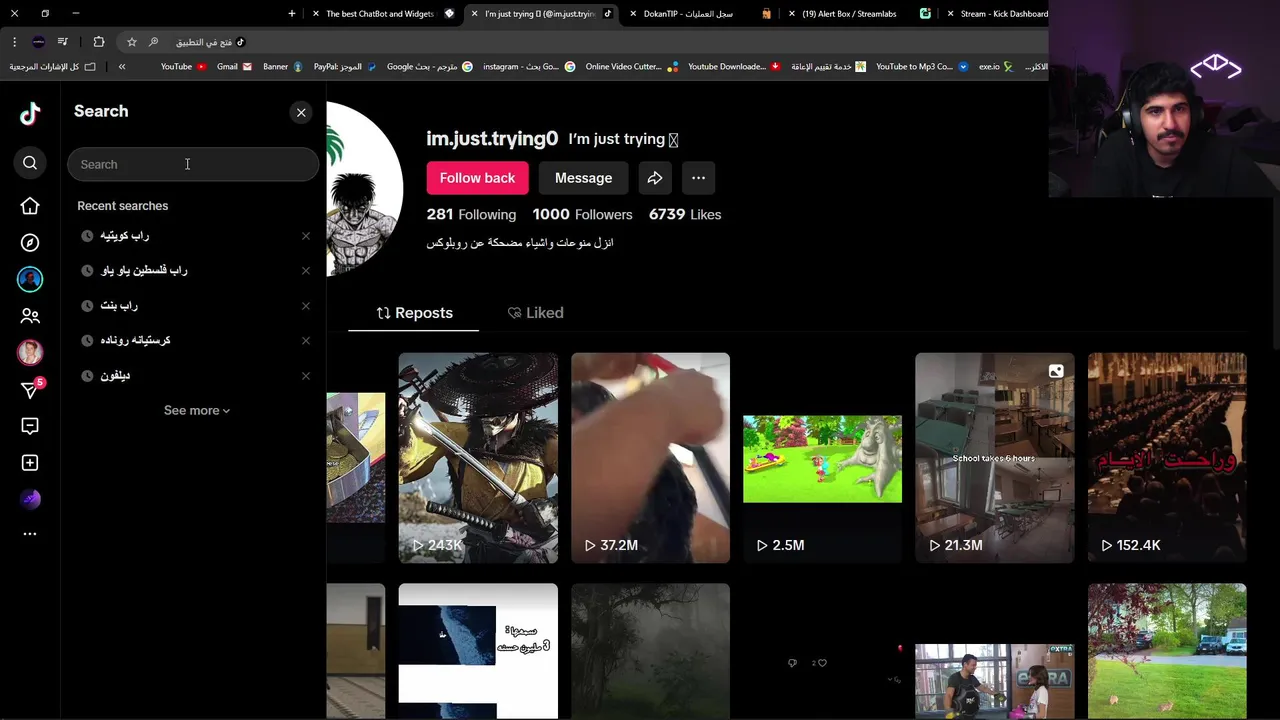Open the Online Video Cutter bookmark

coord(631,67)
